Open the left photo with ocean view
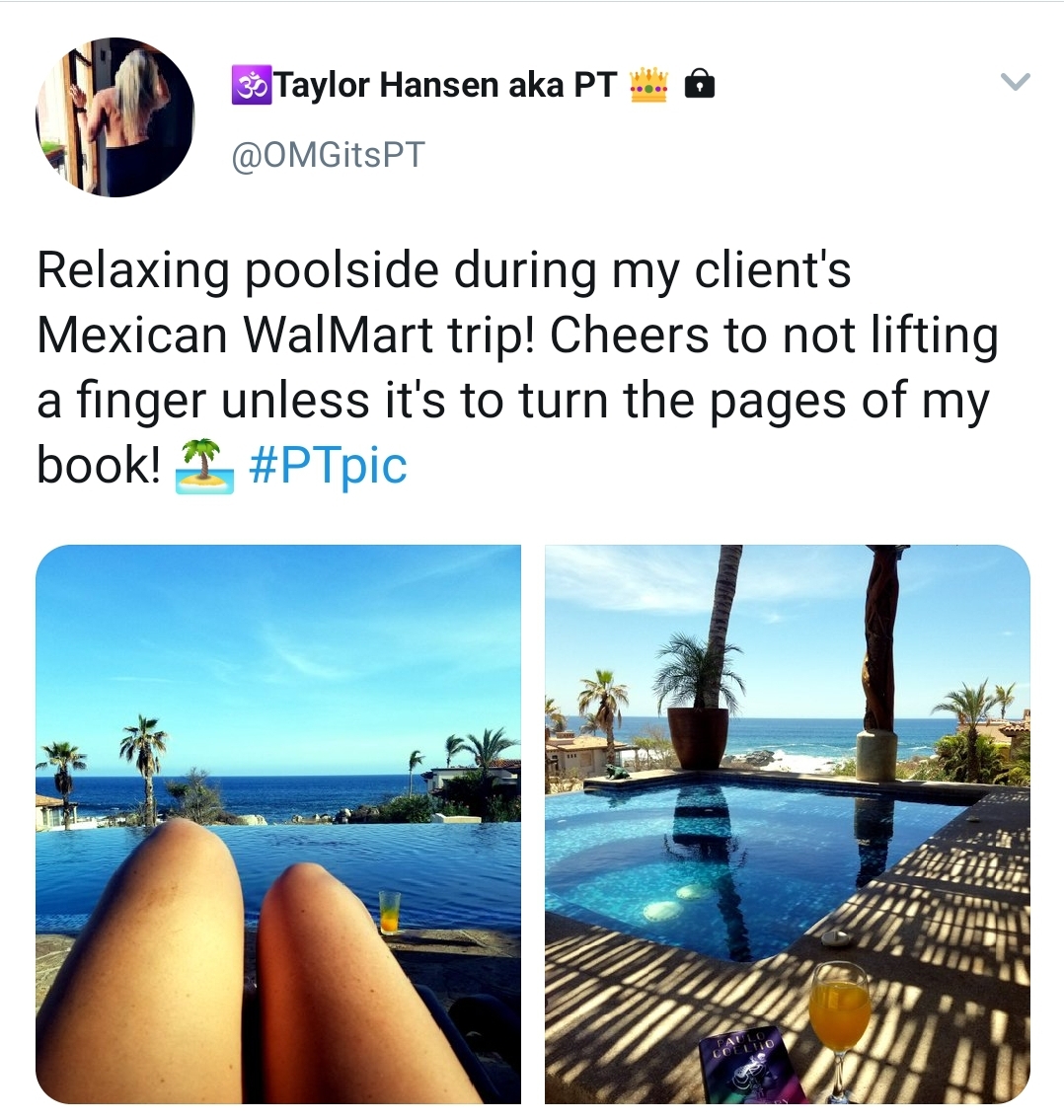1064x1120 pixels. pyautogui.click(x=278, y=691)
